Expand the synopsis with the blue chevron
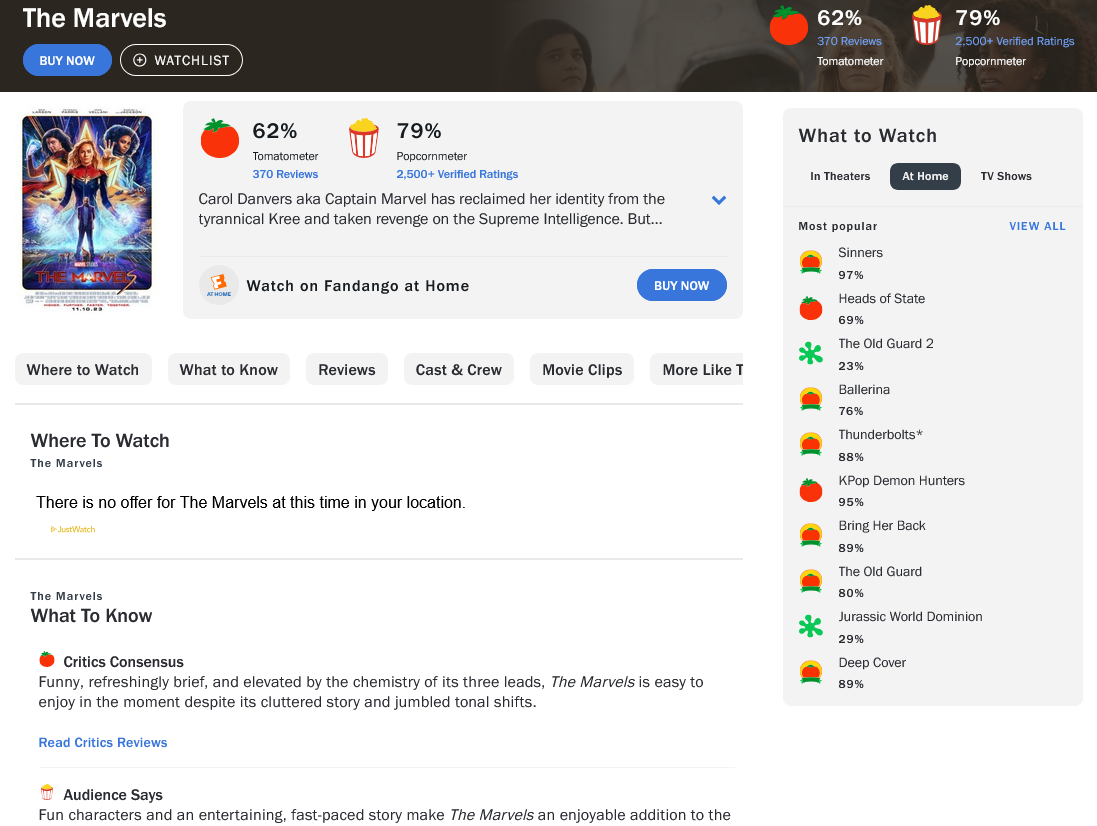Viewport: 1097px width, 826px height. [719, 200]
